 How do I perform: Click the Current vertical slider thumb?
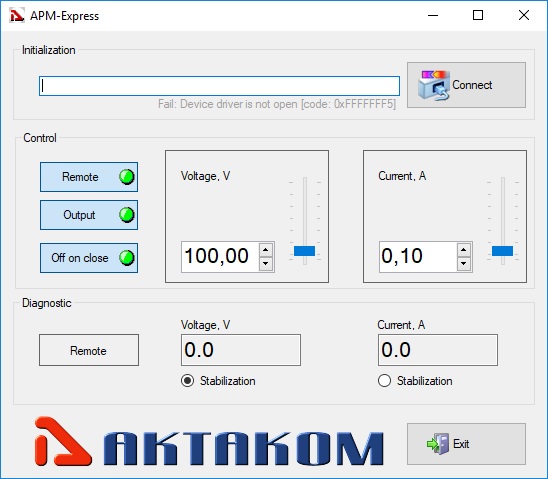click(502, 251)
